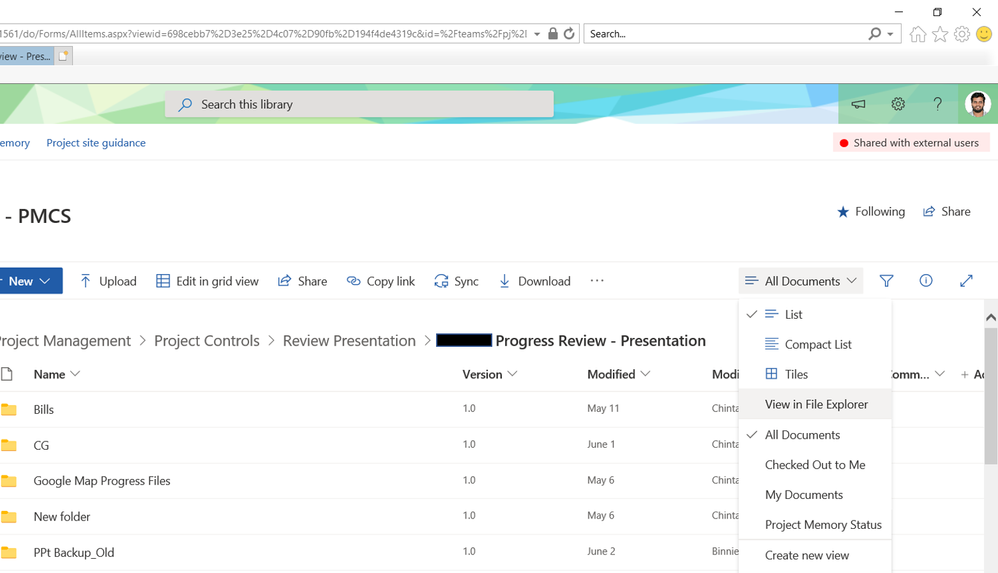Click the file type column icon
The height and width of the screenshot is (573, 998).
pyautogui.click(x=7, y=374)
